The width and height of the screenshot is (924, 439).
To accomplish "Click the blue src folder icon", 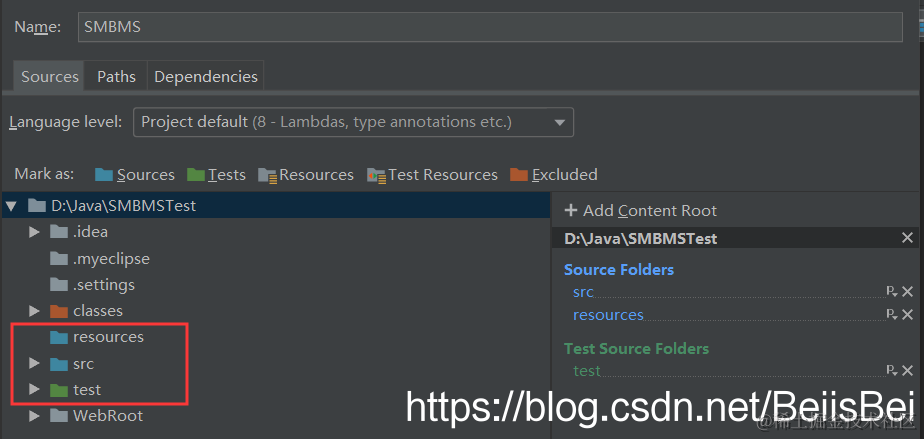I will (x=59, y=364).
